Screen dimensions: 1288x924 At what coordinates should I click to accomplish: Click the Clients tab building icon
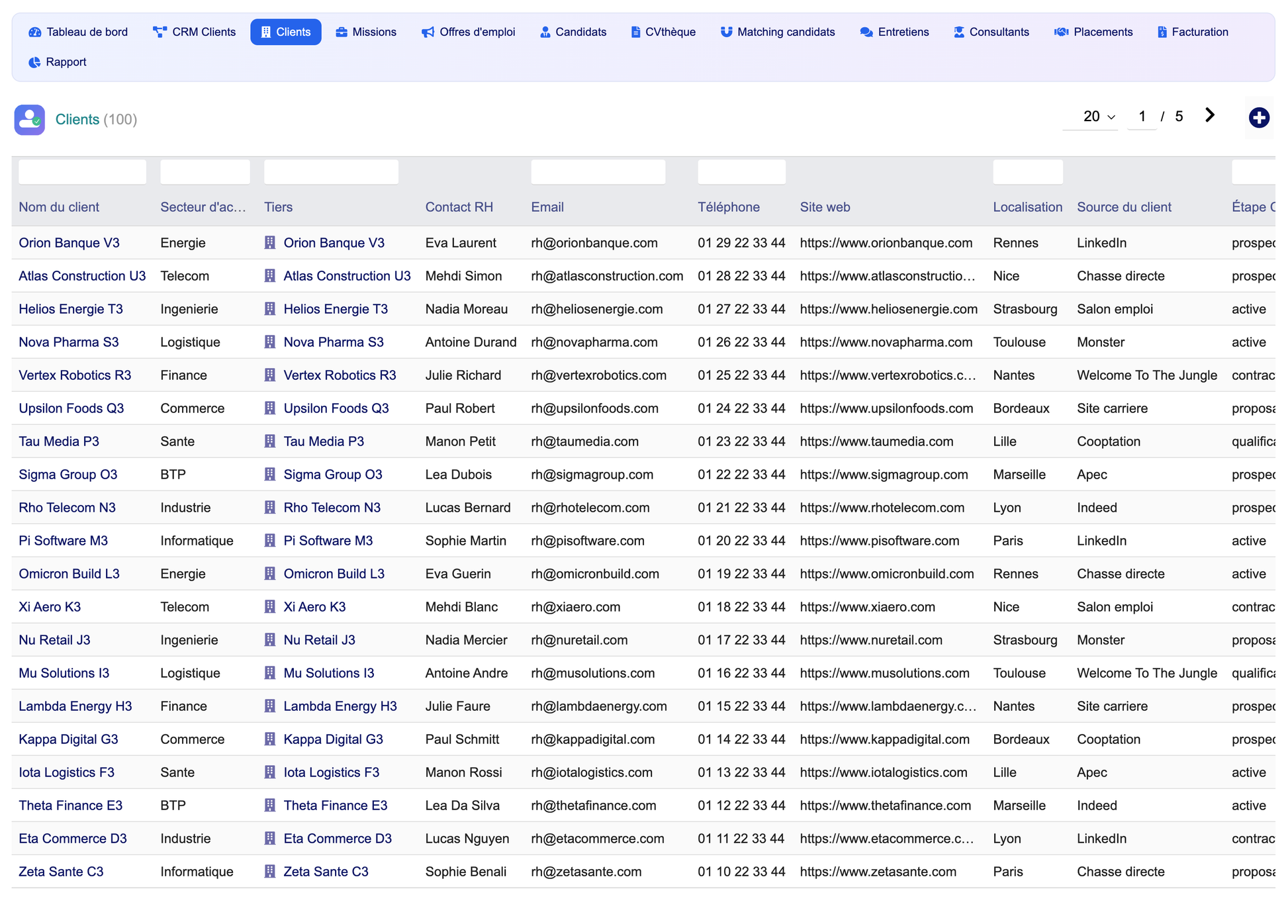click(266, 32)
